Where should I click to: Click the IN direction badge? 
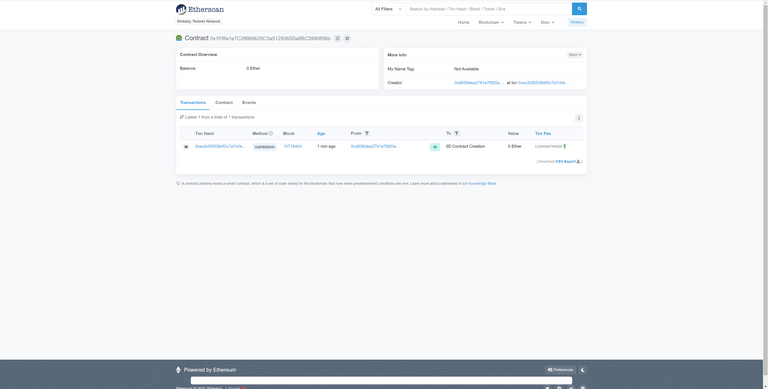click(x=435, y=147)
